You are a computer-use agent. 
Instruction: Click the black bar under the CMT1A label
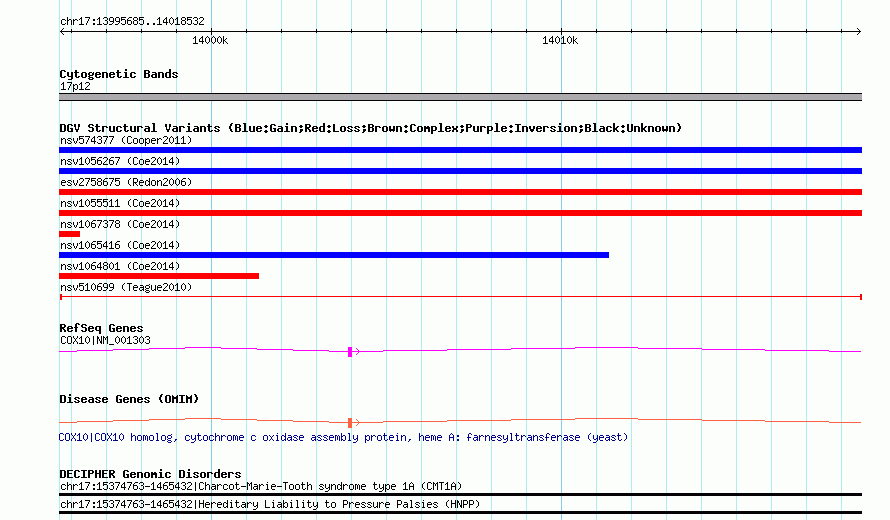click(460, 494)
